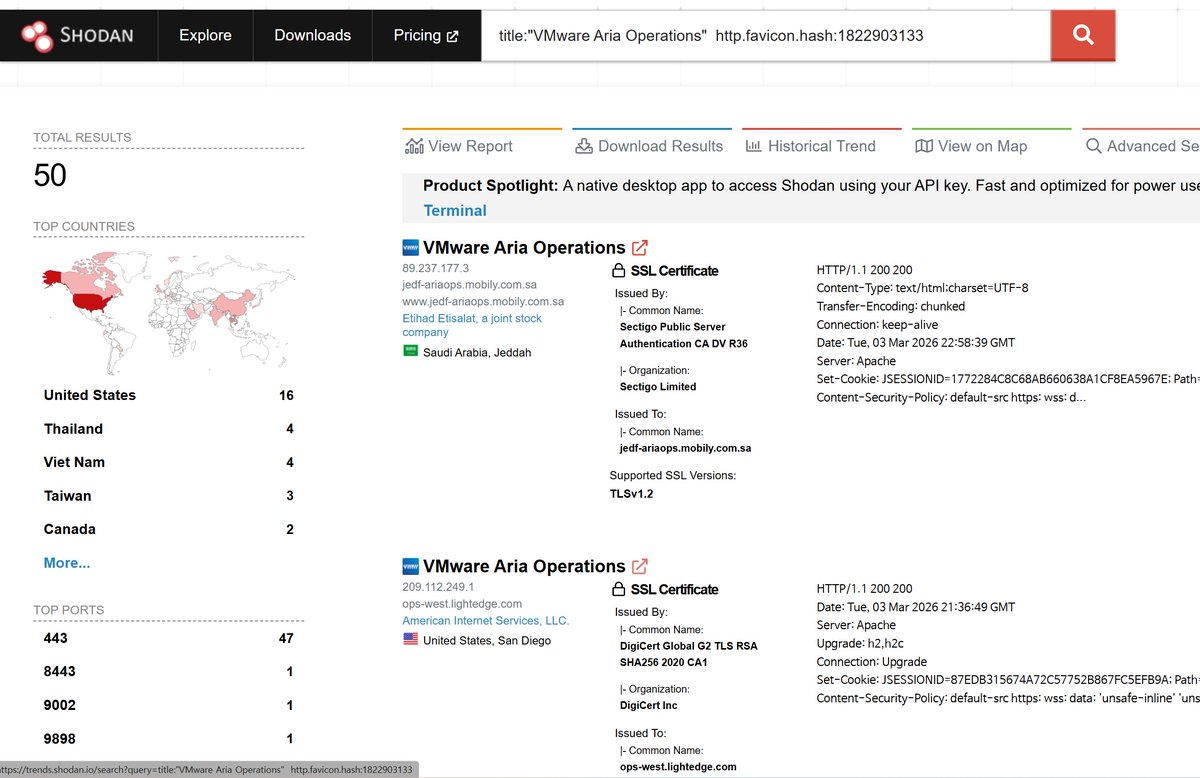Click SSL Certificate lock icon for jedf-ariaops result
Screen dimensions: 1200x778
(x=618, y=271)
